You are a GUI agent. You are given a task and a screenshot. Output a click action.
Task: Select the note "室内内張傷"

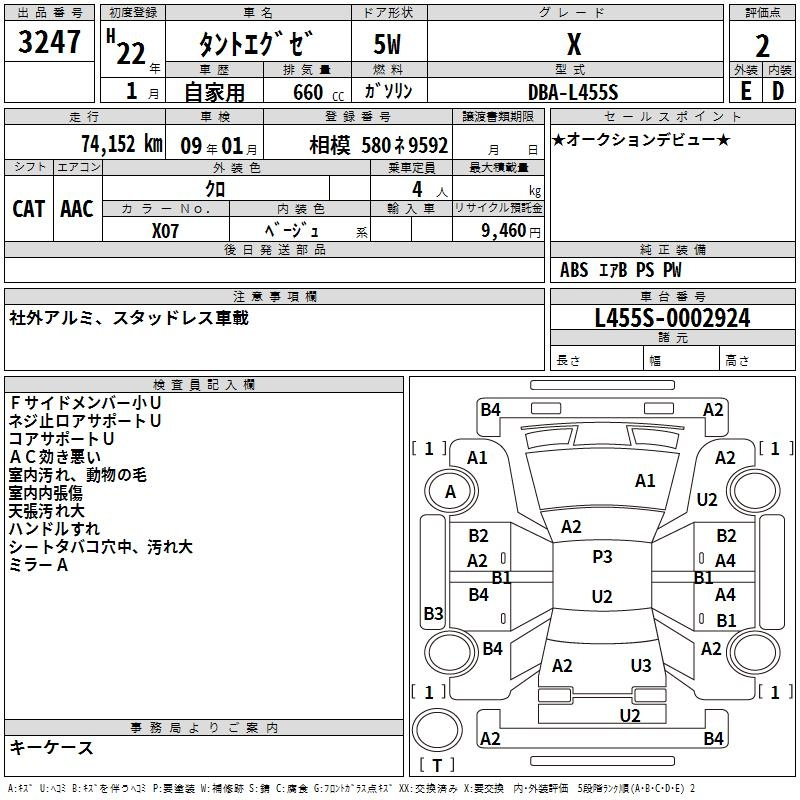tap(45, 493)
